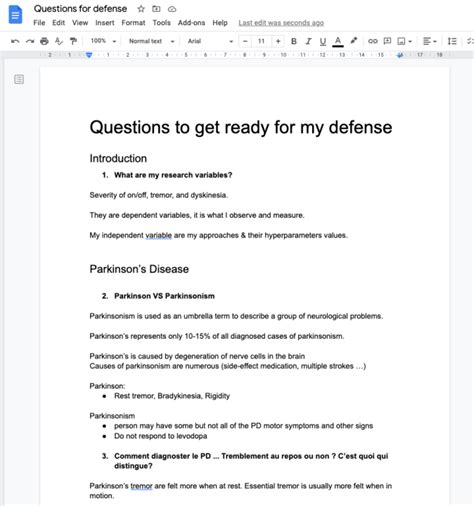
Task: Click bullet 'Rest tremor, Bradykinesia, Rigidity'
Action: 172,396
